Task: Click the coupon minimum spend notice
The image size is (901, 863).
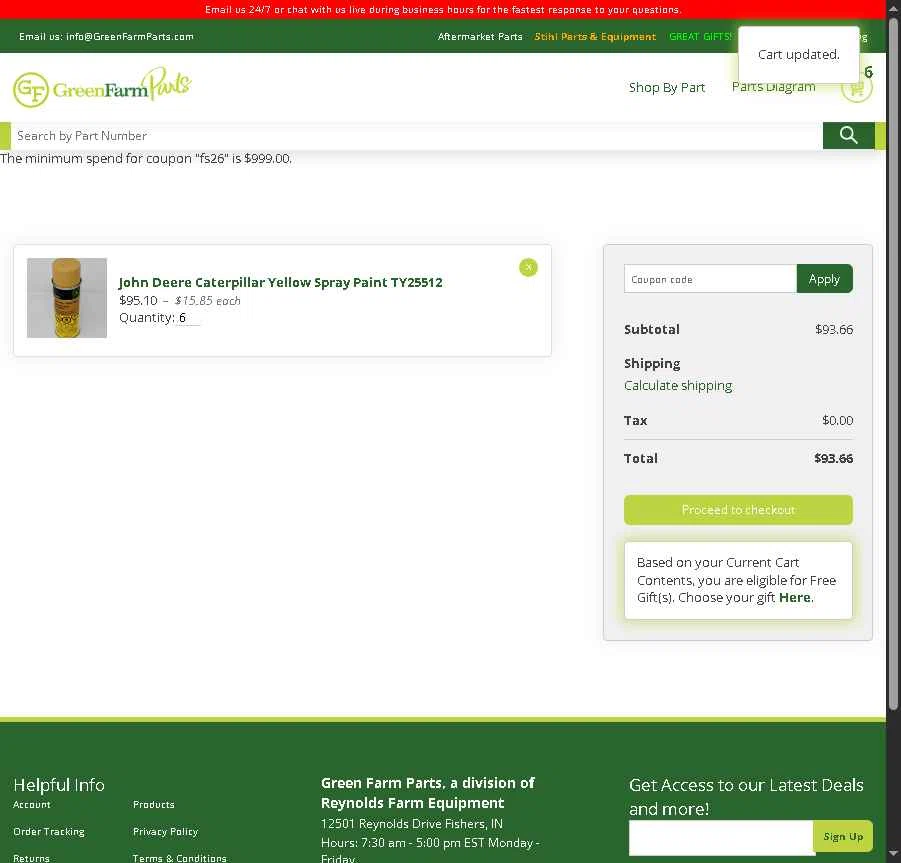Action: click(146, 159)
